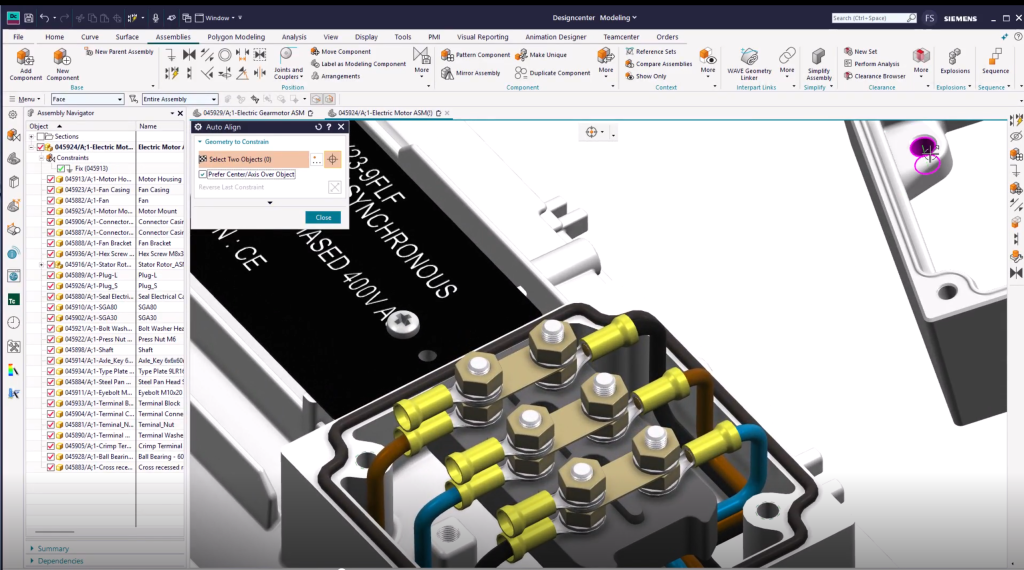This screenshot has height=570, width=1024.
Task: Click Mirror Assembly
Action: 470,73
